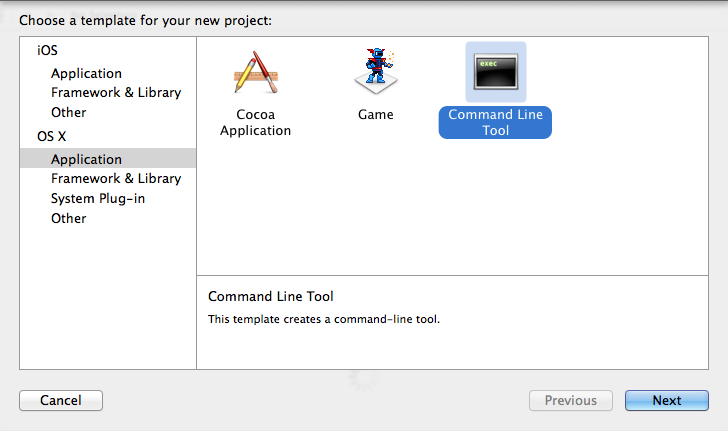Select the Game template sprite icon
The height and width of the screenshot is (431, 728).
[376, 70]
